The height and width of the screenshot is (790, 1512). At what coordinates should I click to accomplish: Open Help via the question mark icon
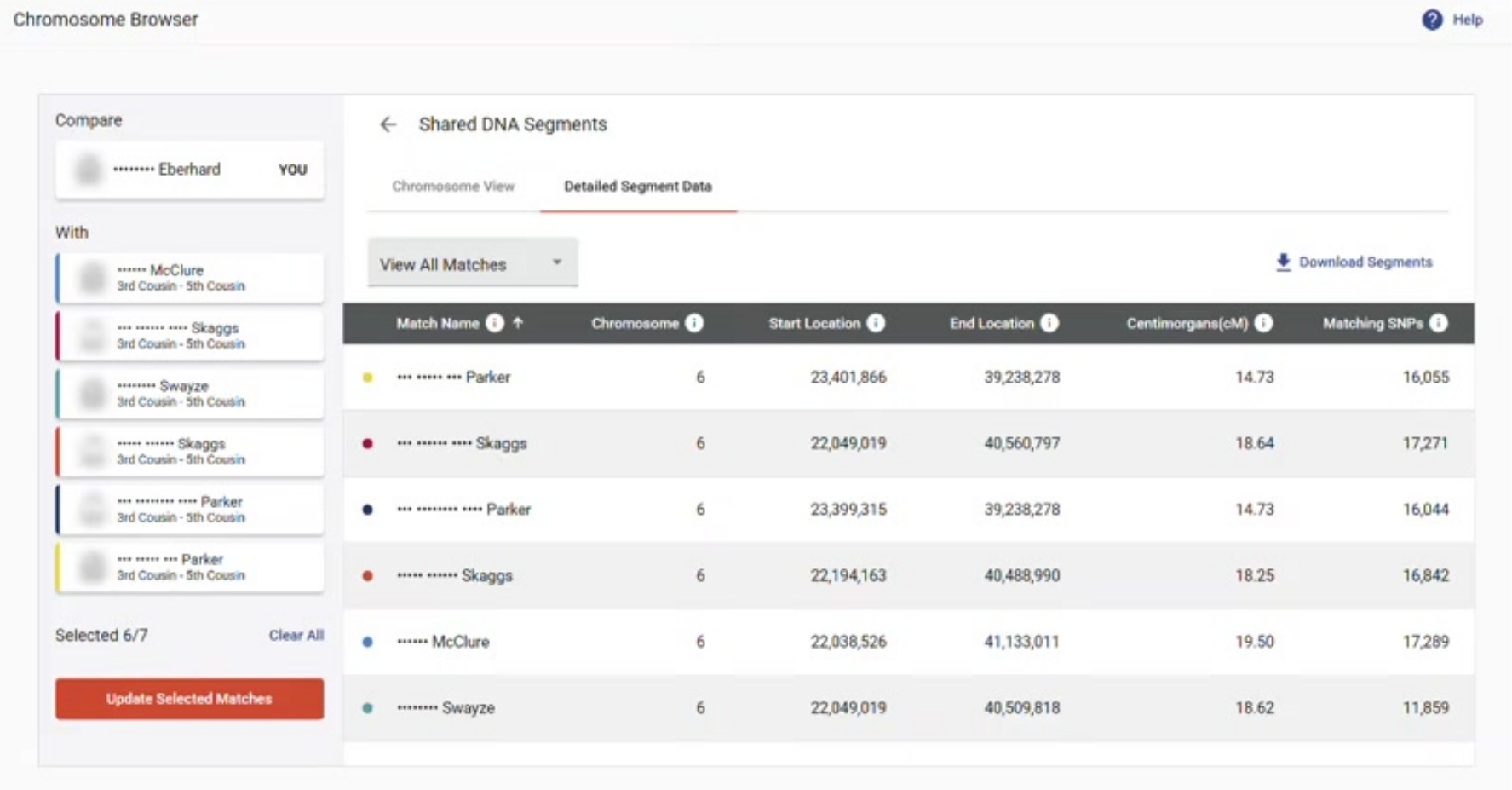click(1432, 20)
